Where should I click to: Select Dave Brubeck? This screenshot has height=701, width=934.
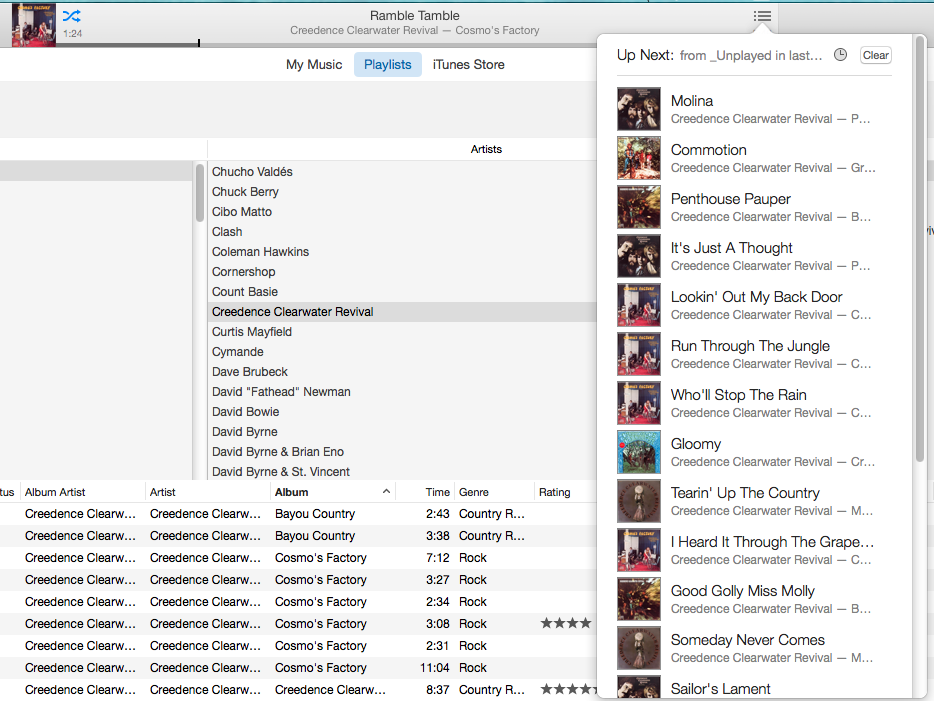point(402,372)
